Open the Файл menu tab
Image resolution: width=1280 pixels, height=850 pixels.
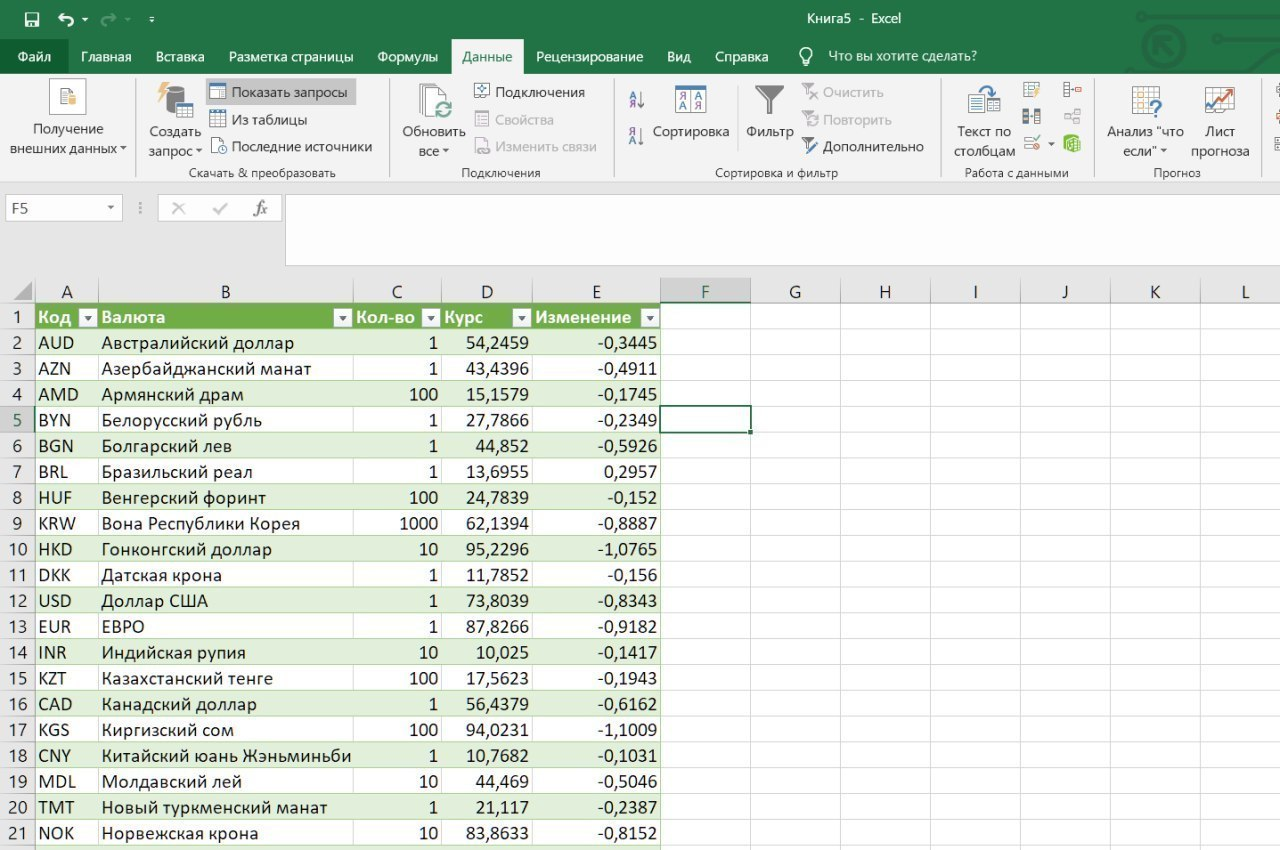click(x=34, y=57)
